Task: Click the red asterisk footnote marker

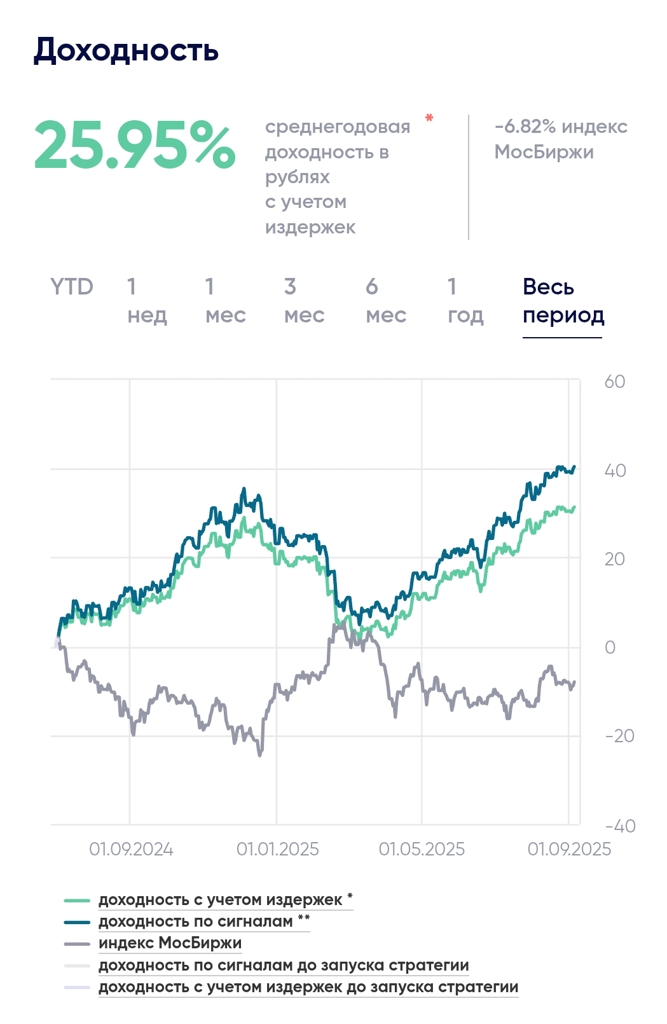Action: point(429,120)
